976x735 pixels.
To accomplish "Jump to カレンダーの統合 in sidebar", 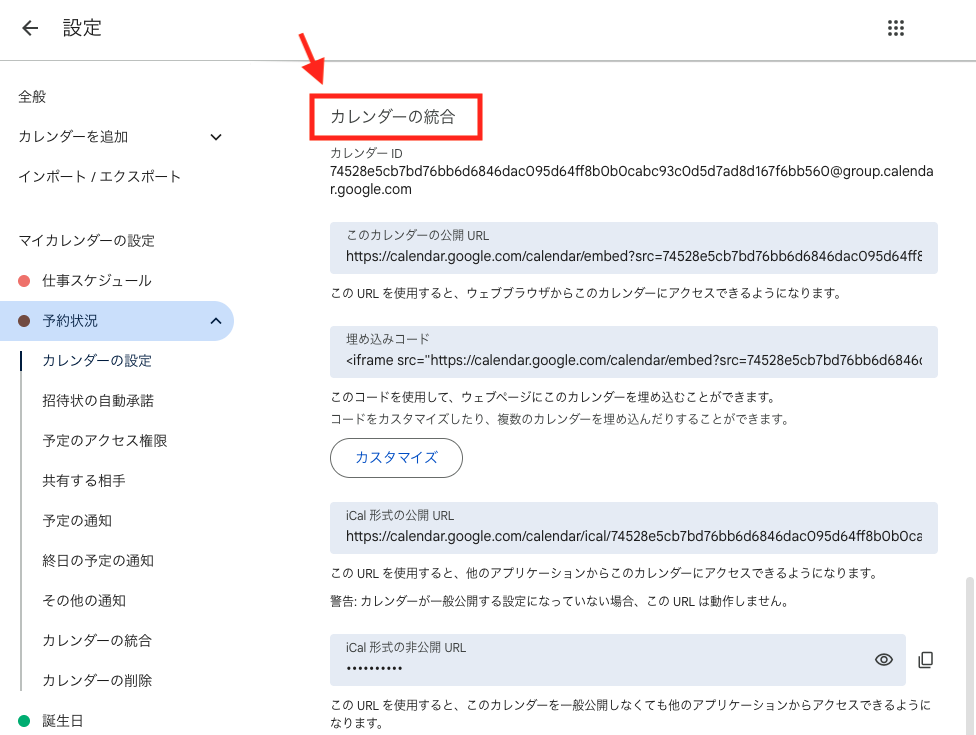I will 97,640.
